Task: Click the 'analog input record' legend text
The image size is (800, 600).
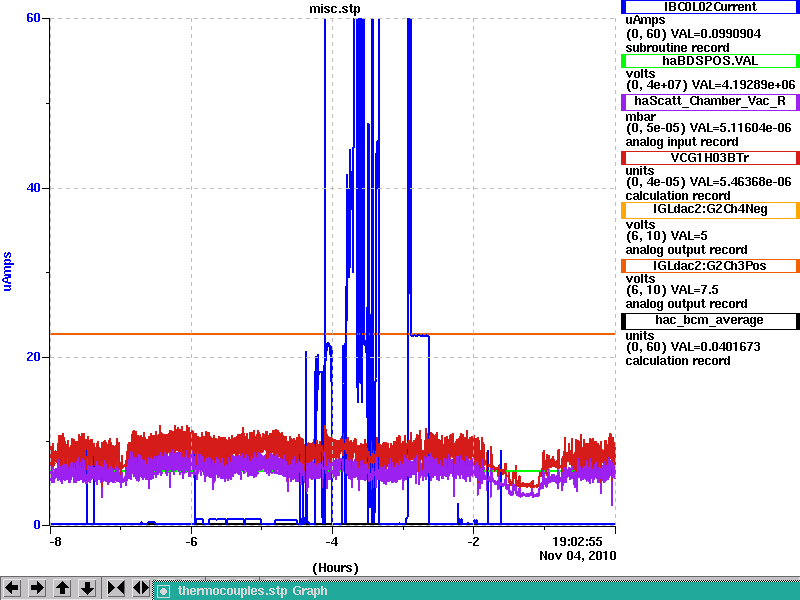Action: (x=682, y=142)
